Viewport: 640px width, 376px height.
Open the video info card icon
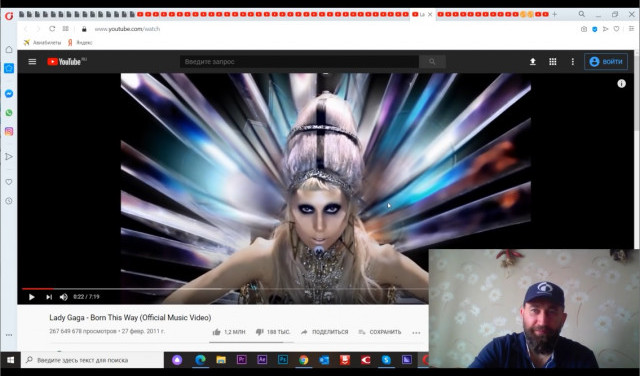click(x=621, y=84)
